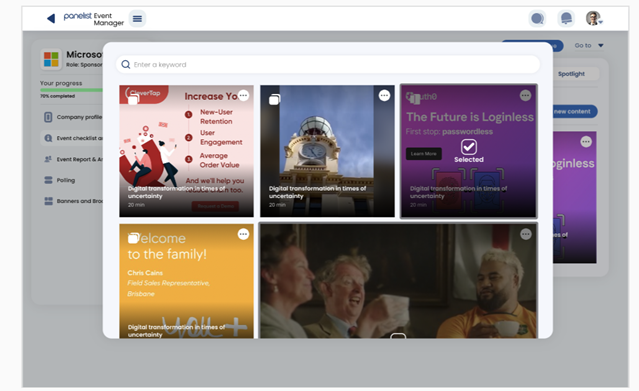Click the Learn More button on Loginless card
639x391 pixels.
[424, 154]
